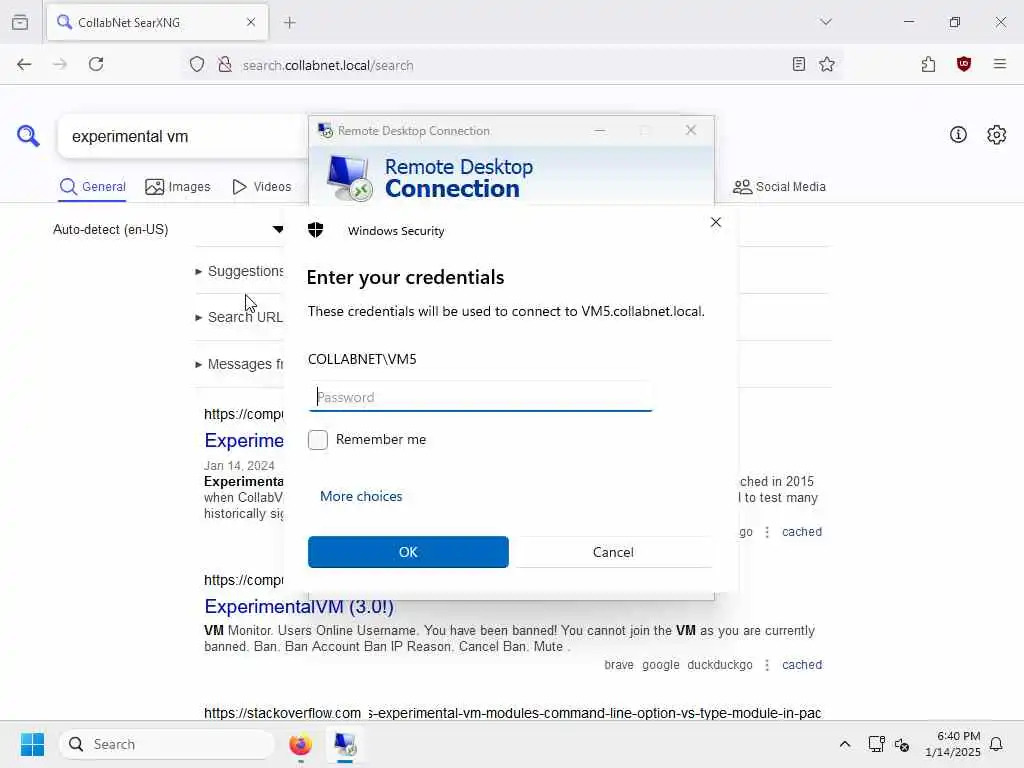Expand the Search URL section
Viewport: 1024px width, 768px height.
tap(240, 317)
